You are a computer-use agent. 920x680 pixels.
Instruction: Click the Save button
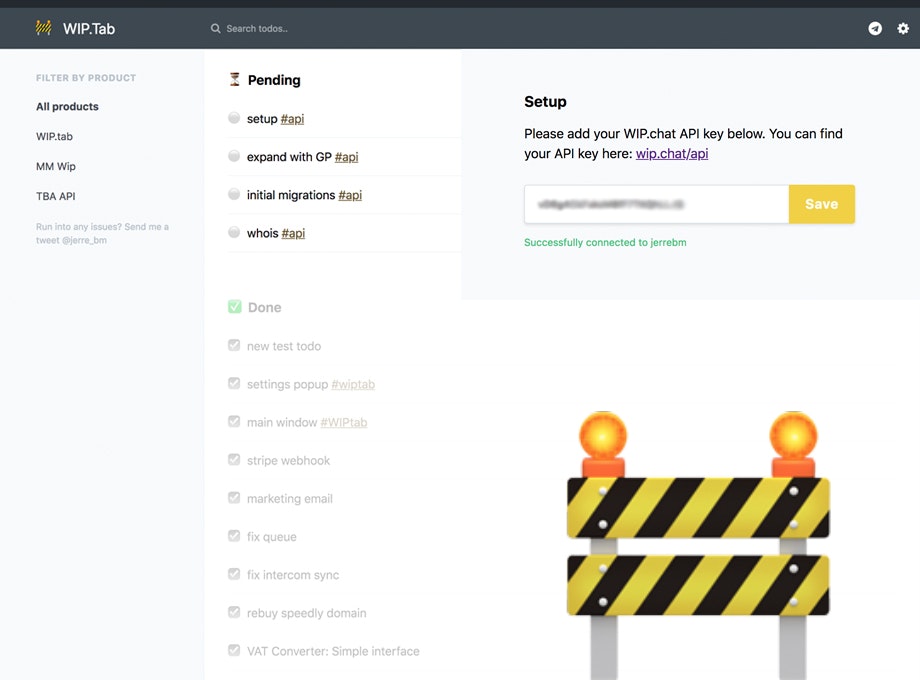(x=821, y=204)
